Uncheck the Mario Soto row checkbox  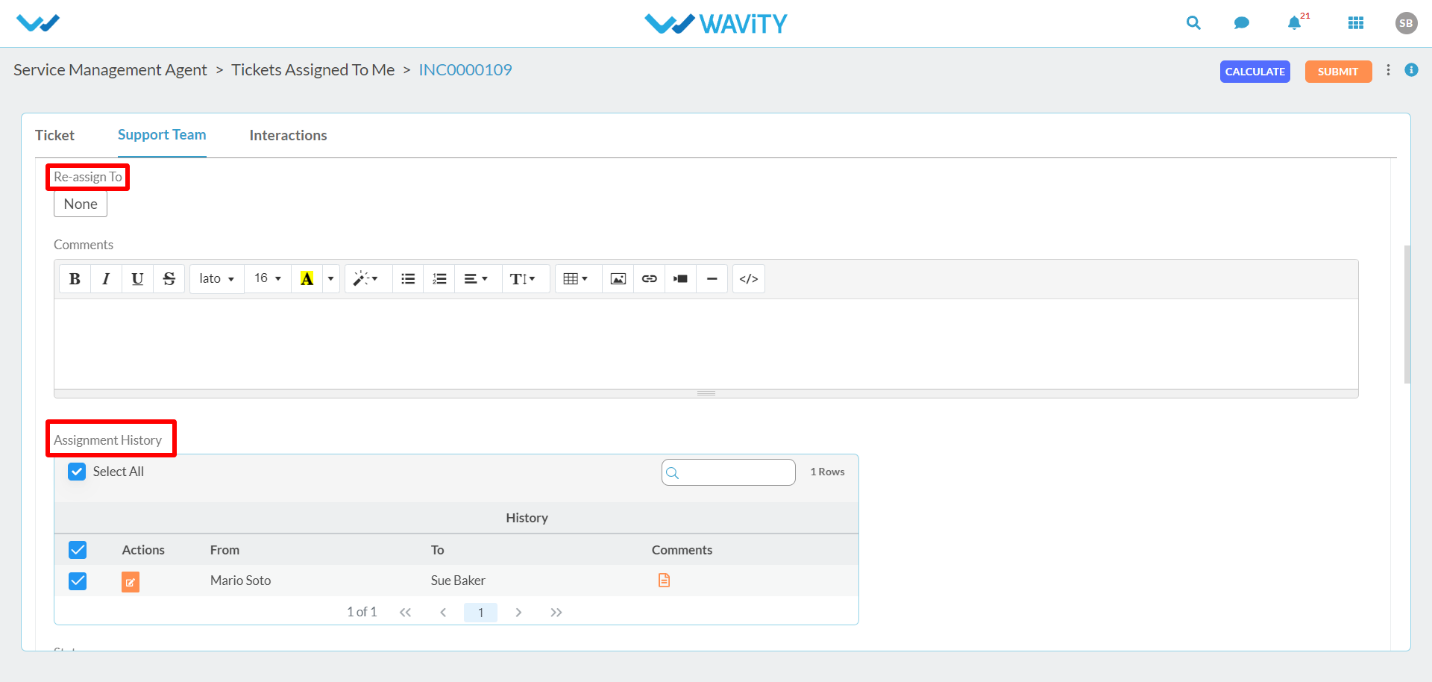pyautogui.click(x=77, y=581)
